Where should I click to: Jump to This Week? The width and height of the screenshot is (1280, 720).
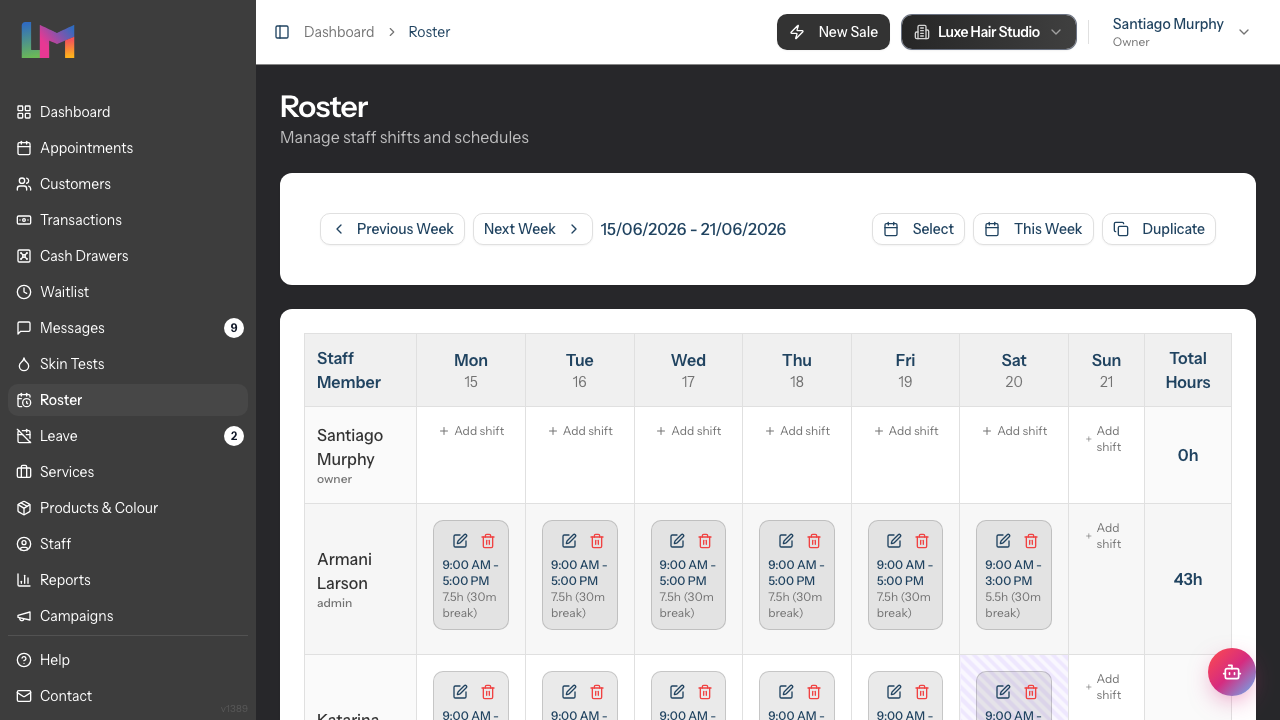coord(1033,229)
